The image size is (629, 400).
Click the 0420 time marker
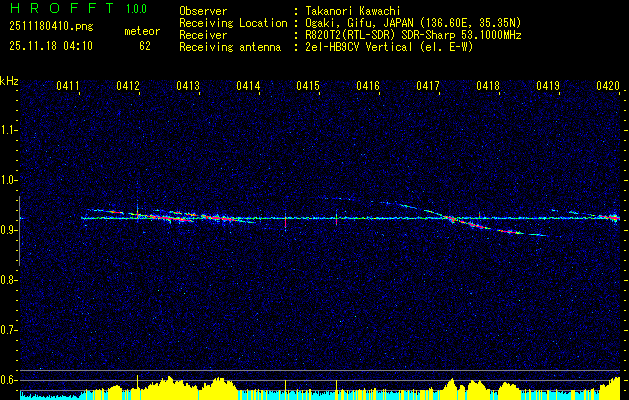[608, 85]
